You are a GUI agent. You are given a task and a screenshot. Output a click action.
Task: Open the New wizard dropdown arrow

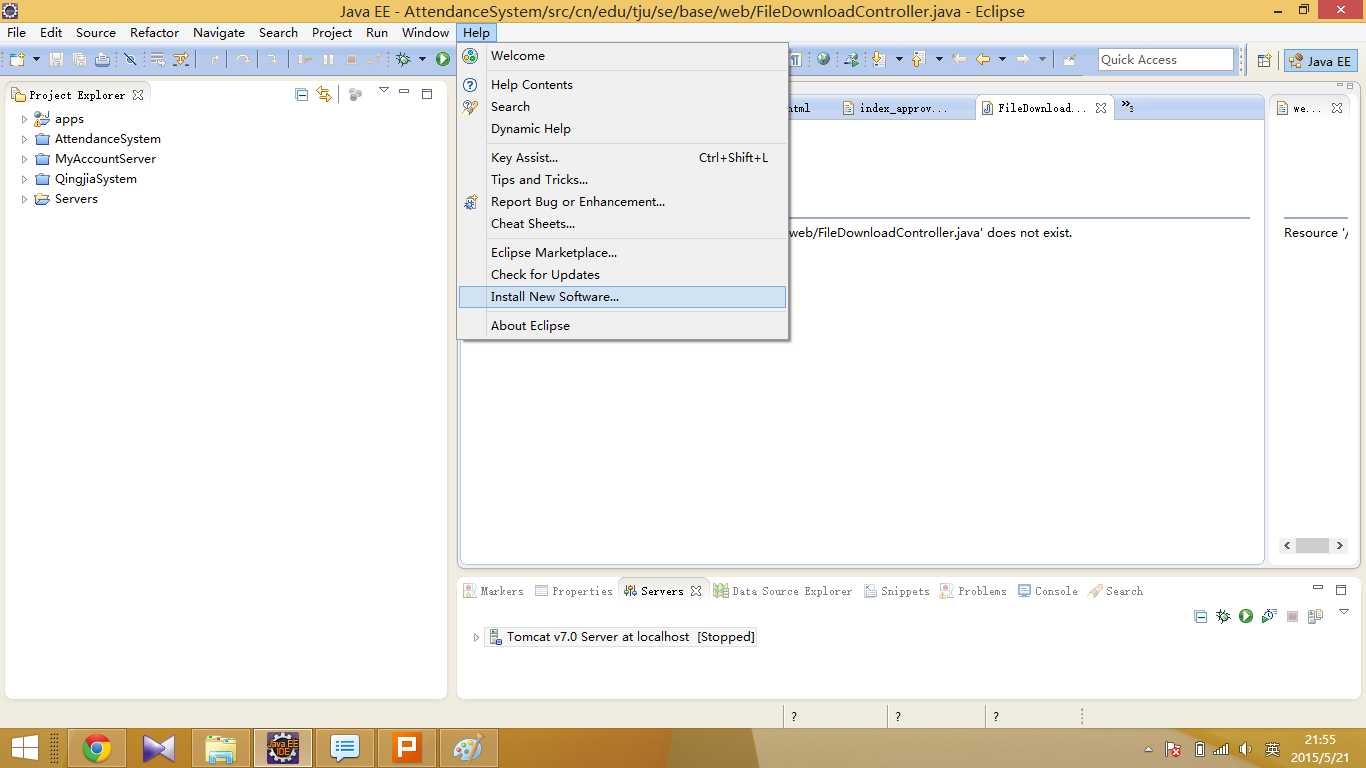tap(36, 60)
